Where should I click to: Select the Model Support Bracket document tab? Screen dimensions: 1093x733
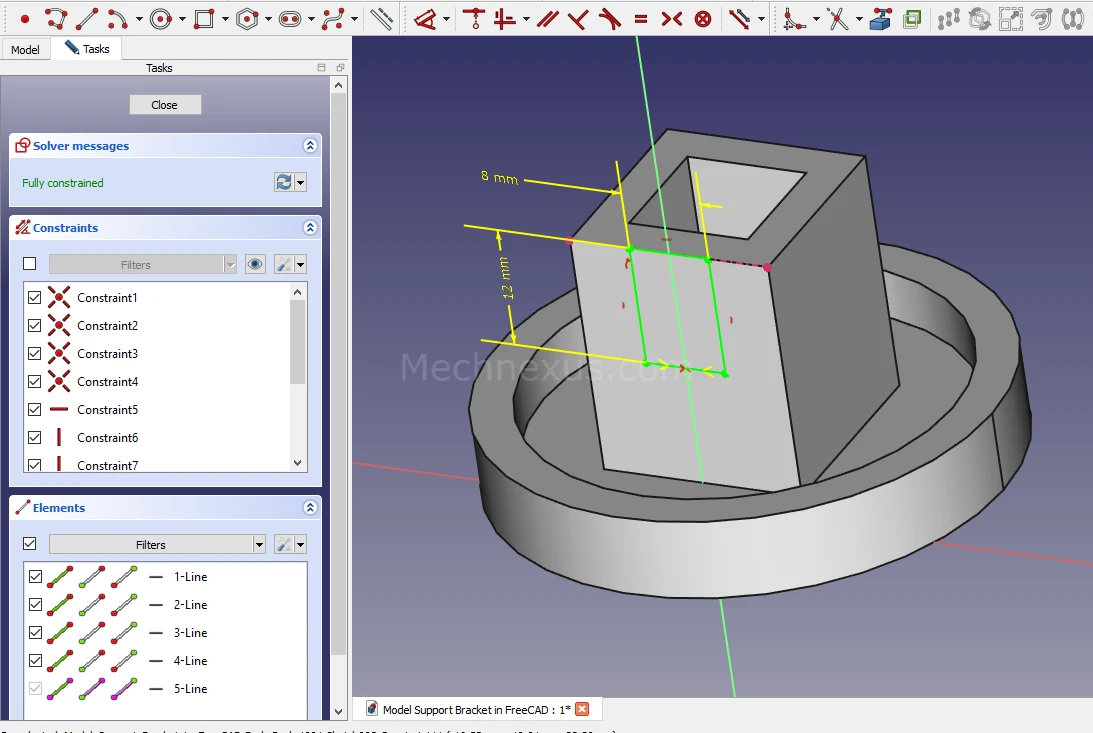[x=476, y=710]
